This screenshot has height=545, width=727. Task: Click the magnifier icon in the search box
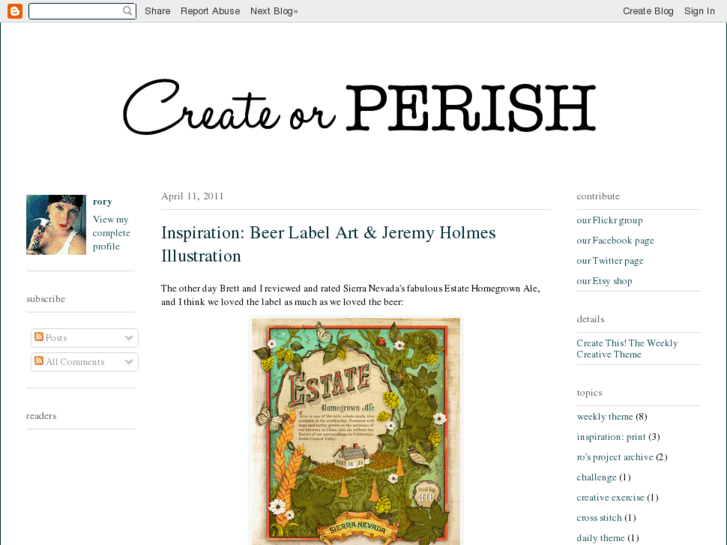pos(127,11)
